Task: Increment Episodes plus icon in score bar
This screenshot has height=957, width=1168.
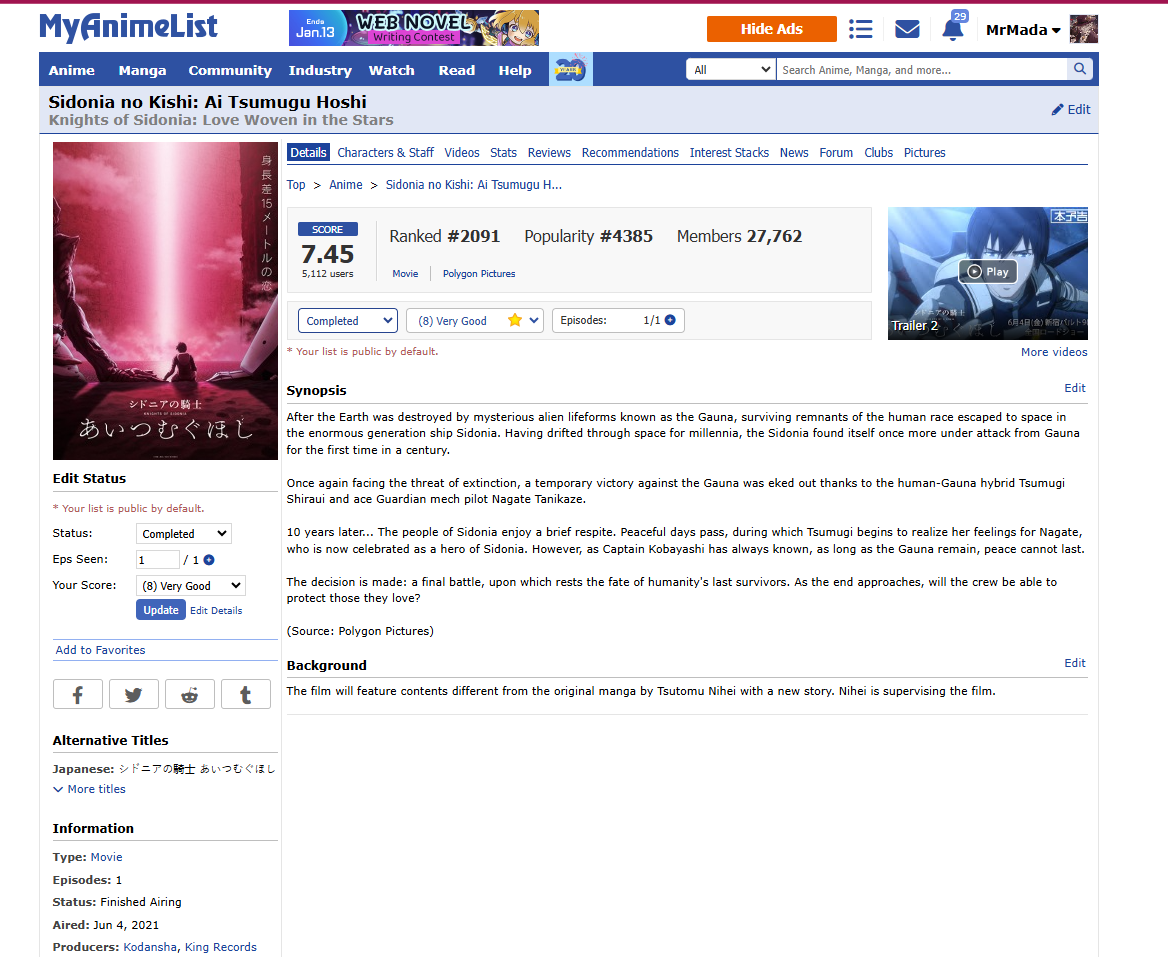Action: click(670, 320)
